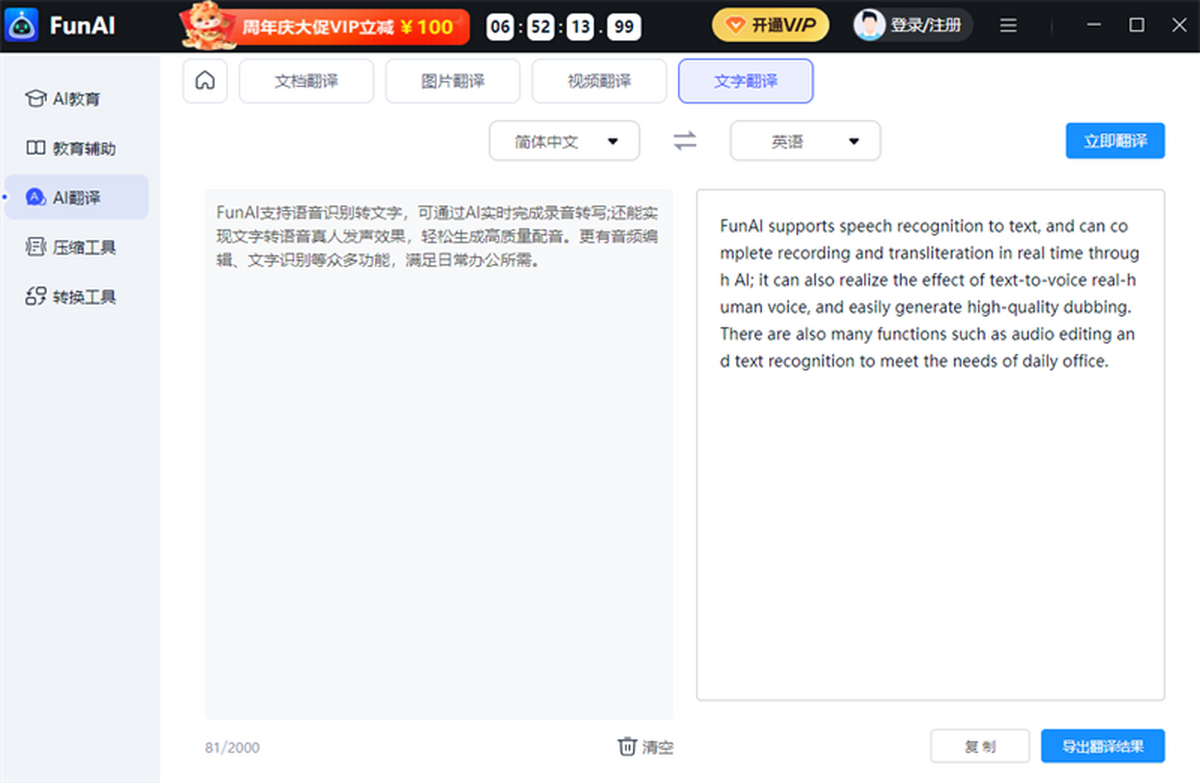Screen dimensions: 1200x783
Task: Open the hamburger menu icon in title bar
Action: [x=1009, y=25]
